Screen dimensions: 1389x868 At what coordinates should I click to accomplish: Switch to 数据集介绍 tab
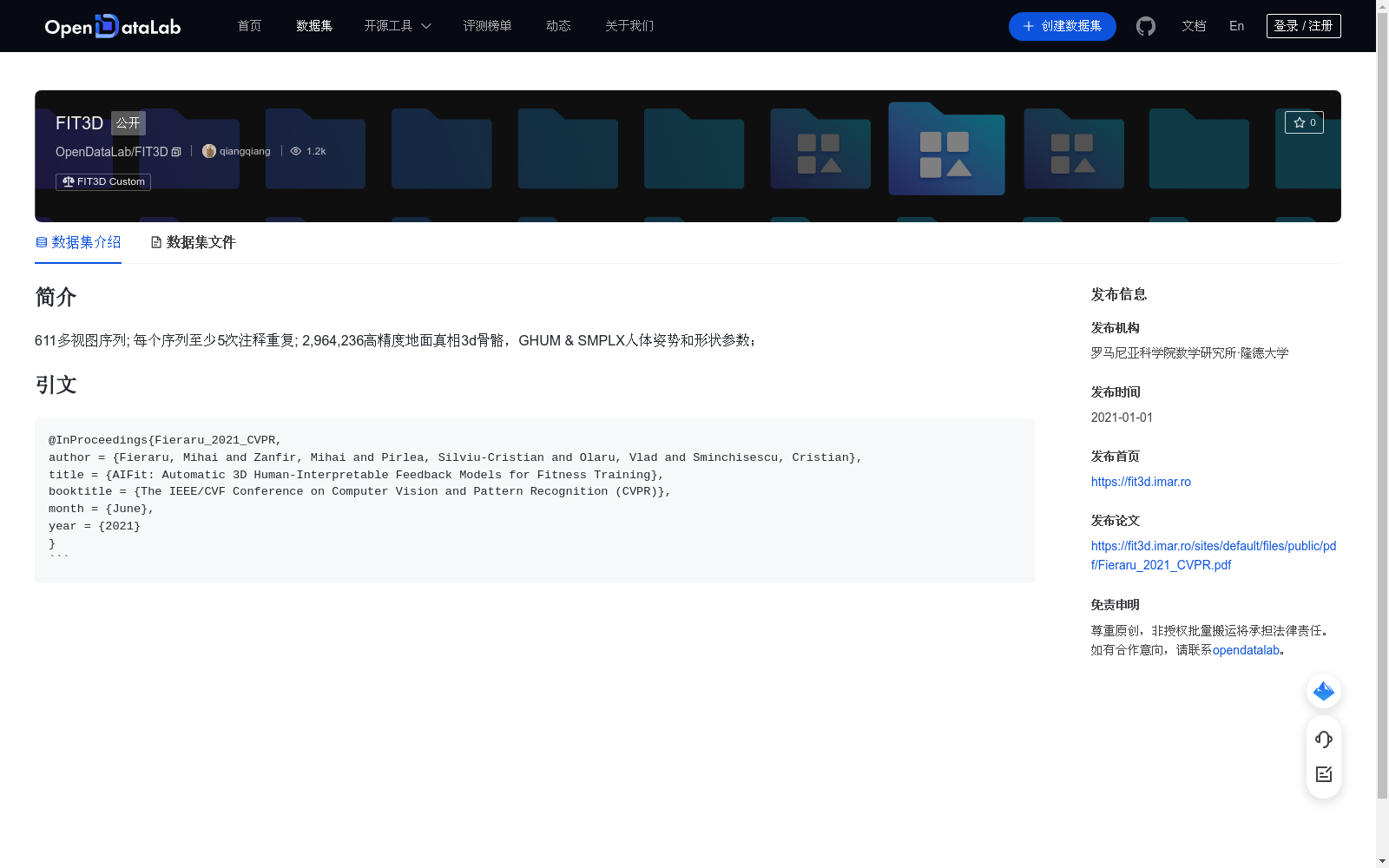pyautogui.click(x=78, y=242)
